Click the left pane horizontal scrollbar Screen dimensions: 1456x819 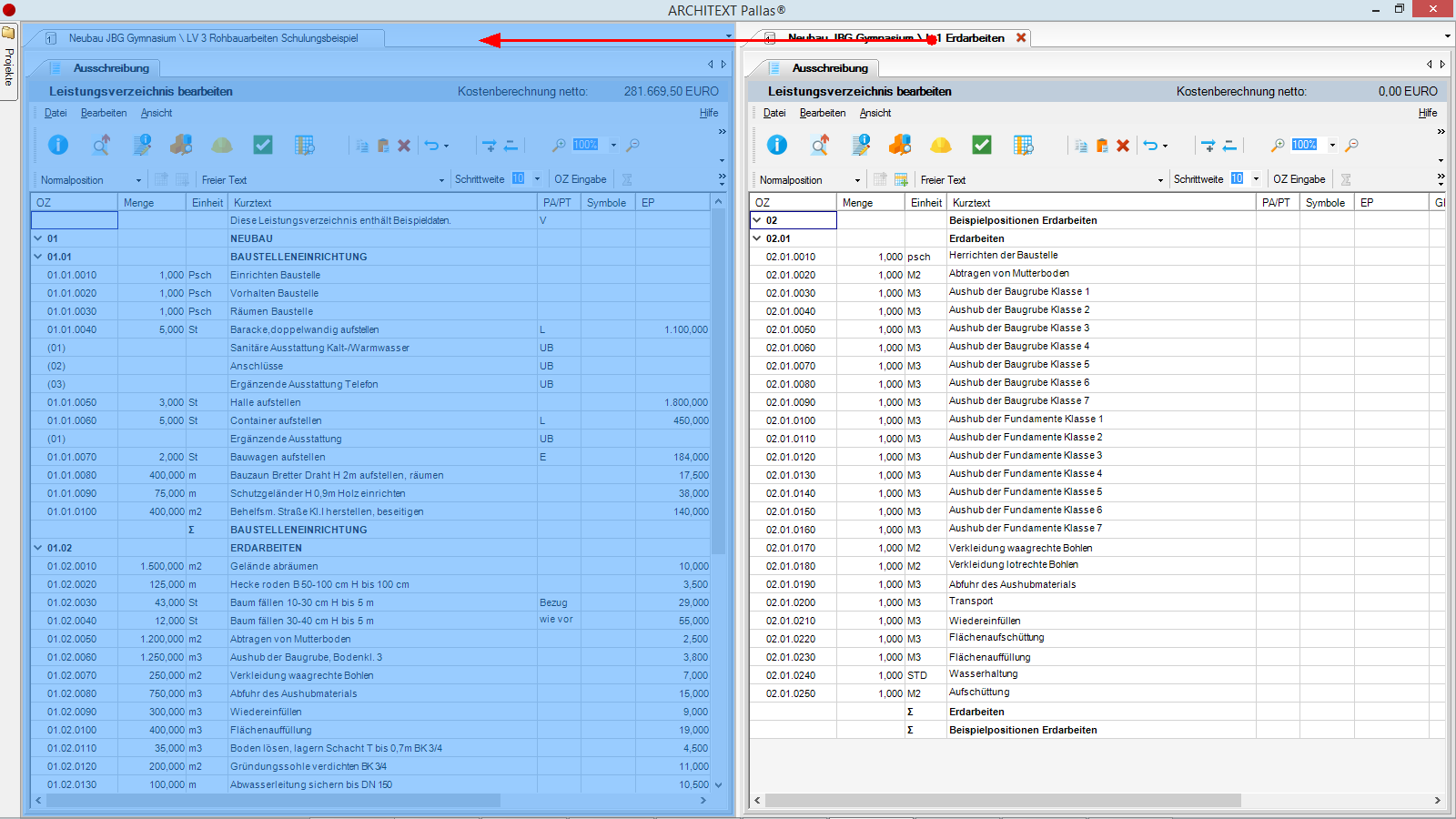[x=273, y=800]
